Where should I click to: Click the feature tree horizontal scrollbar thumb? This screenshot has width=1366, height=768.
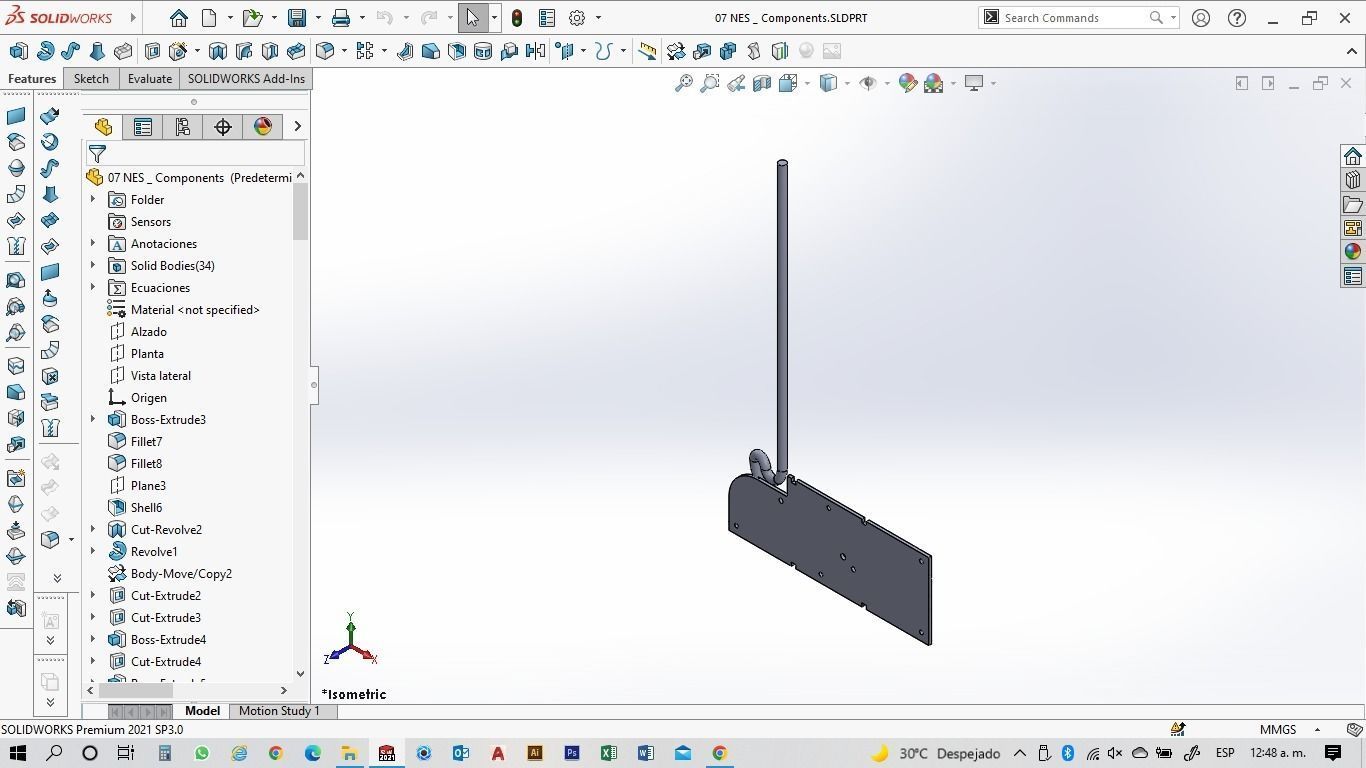pos(136,690)
